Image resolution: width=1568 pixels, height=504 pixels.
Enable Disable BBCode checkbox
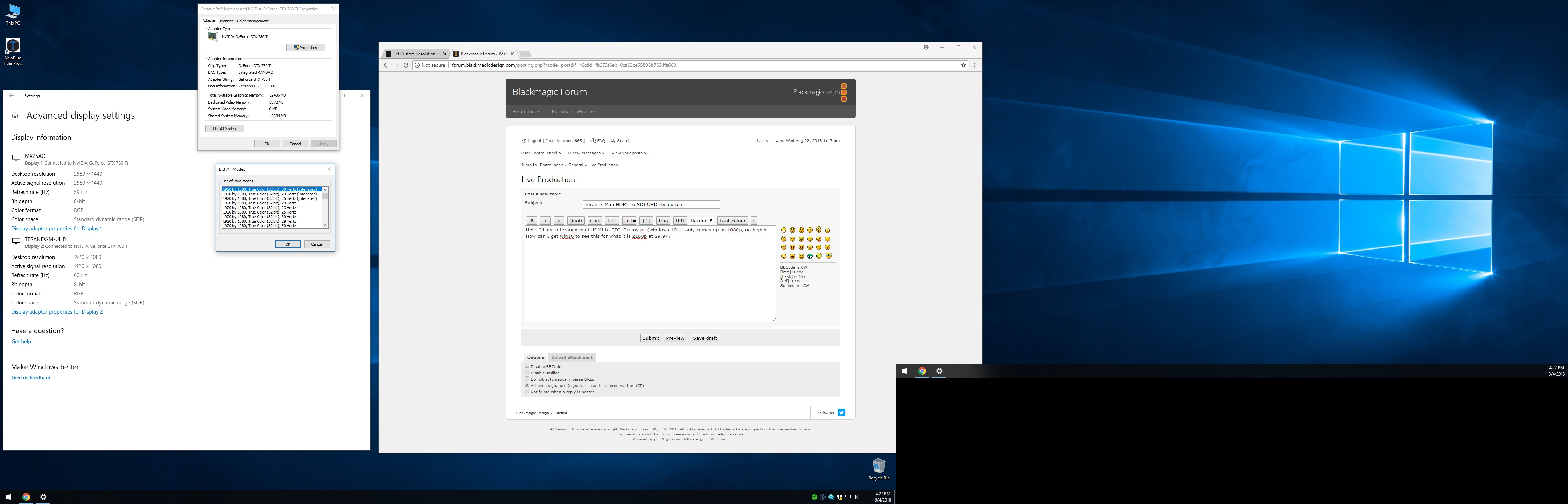527,366
